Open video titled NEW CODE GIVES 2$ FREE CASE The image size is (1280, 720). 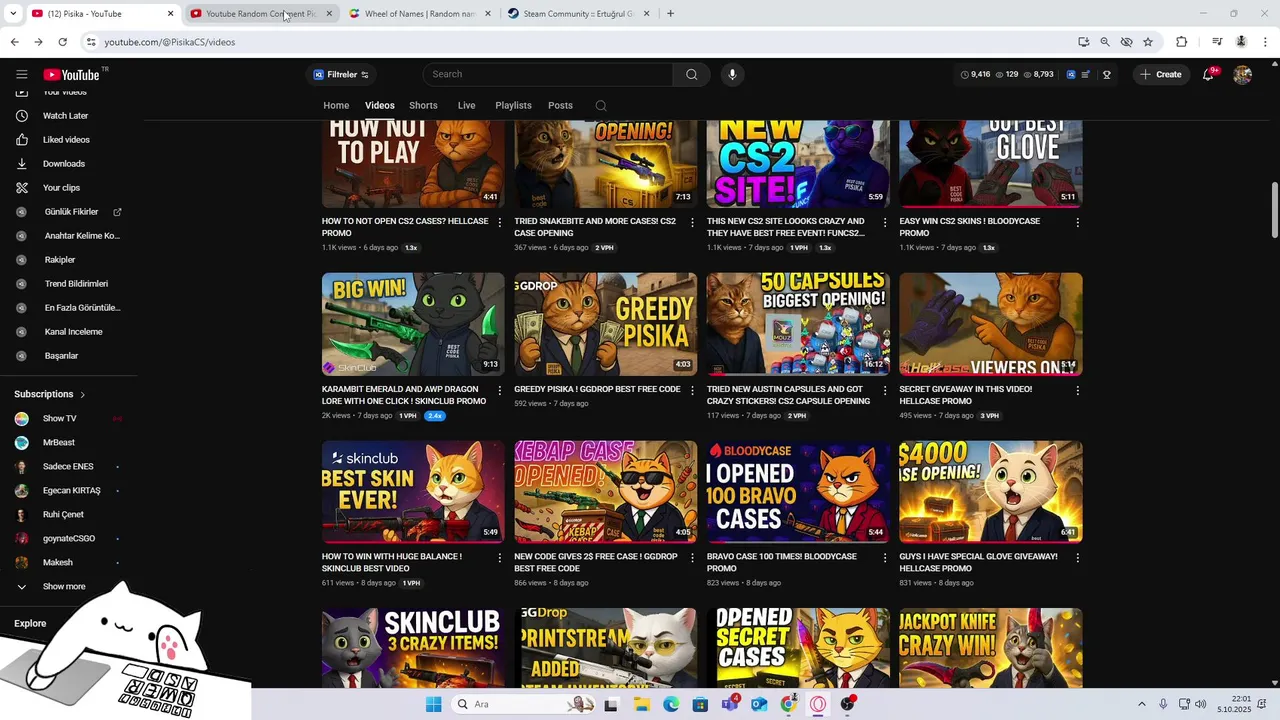coord(595,562)
